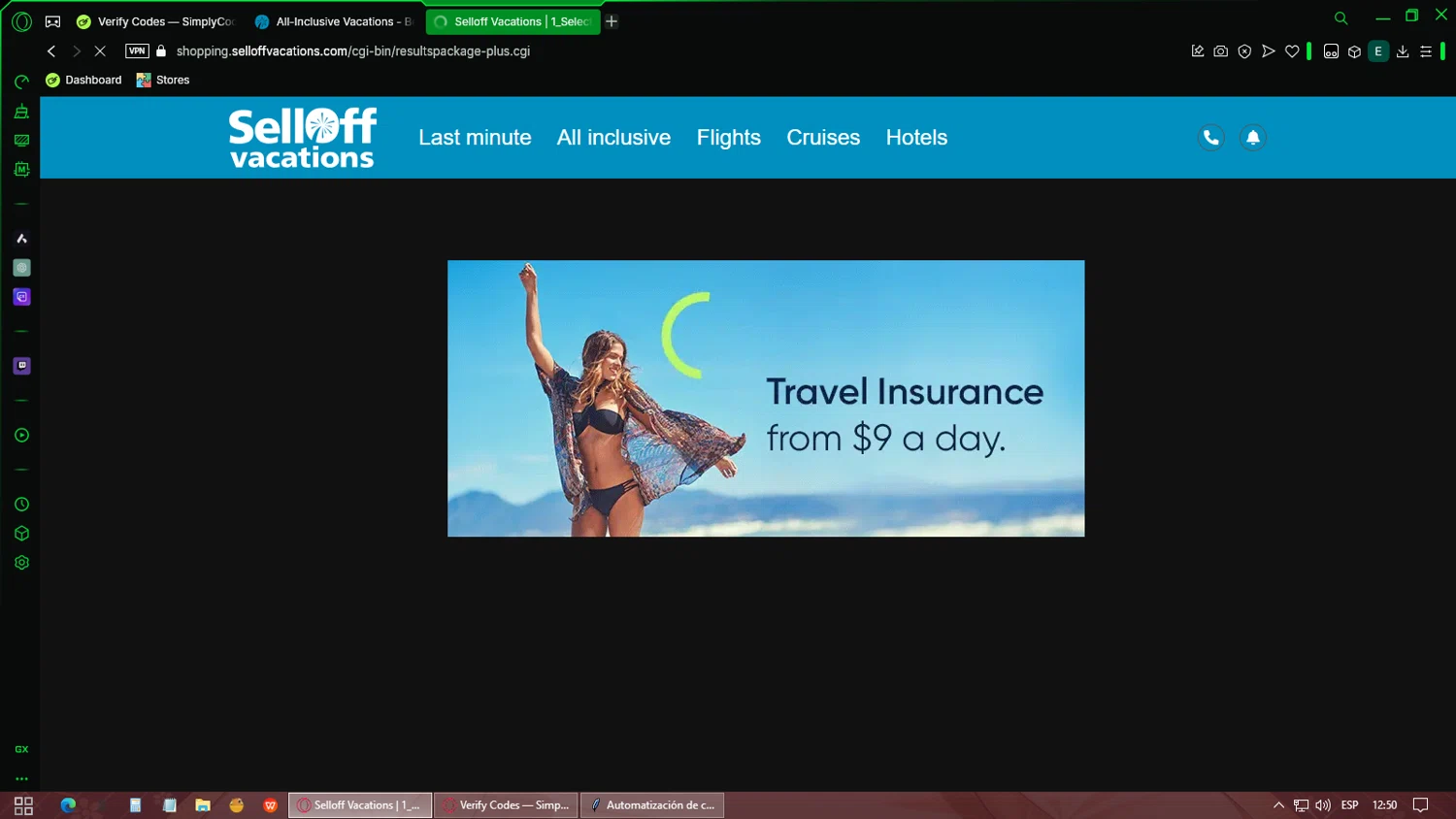Open Settings gear icon in sidebar
1456x819 pixels.
point(21,563)
